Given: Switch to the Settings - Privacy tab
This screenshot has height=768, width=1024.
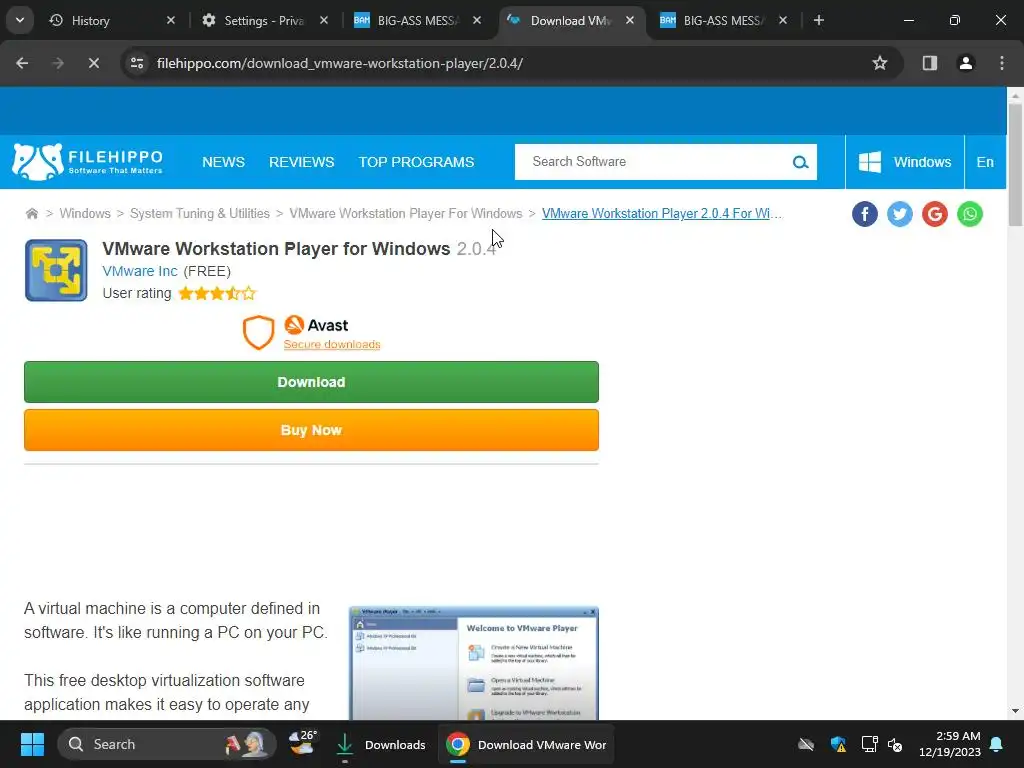Looking at the screenshot, I should 264,21.
